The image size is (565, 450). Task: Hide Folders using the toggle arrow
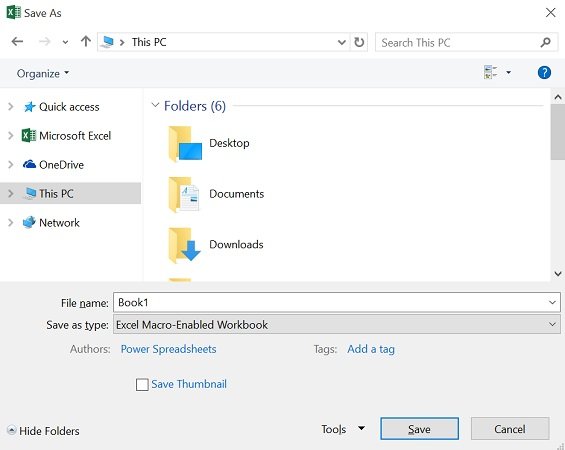(12, 430)
